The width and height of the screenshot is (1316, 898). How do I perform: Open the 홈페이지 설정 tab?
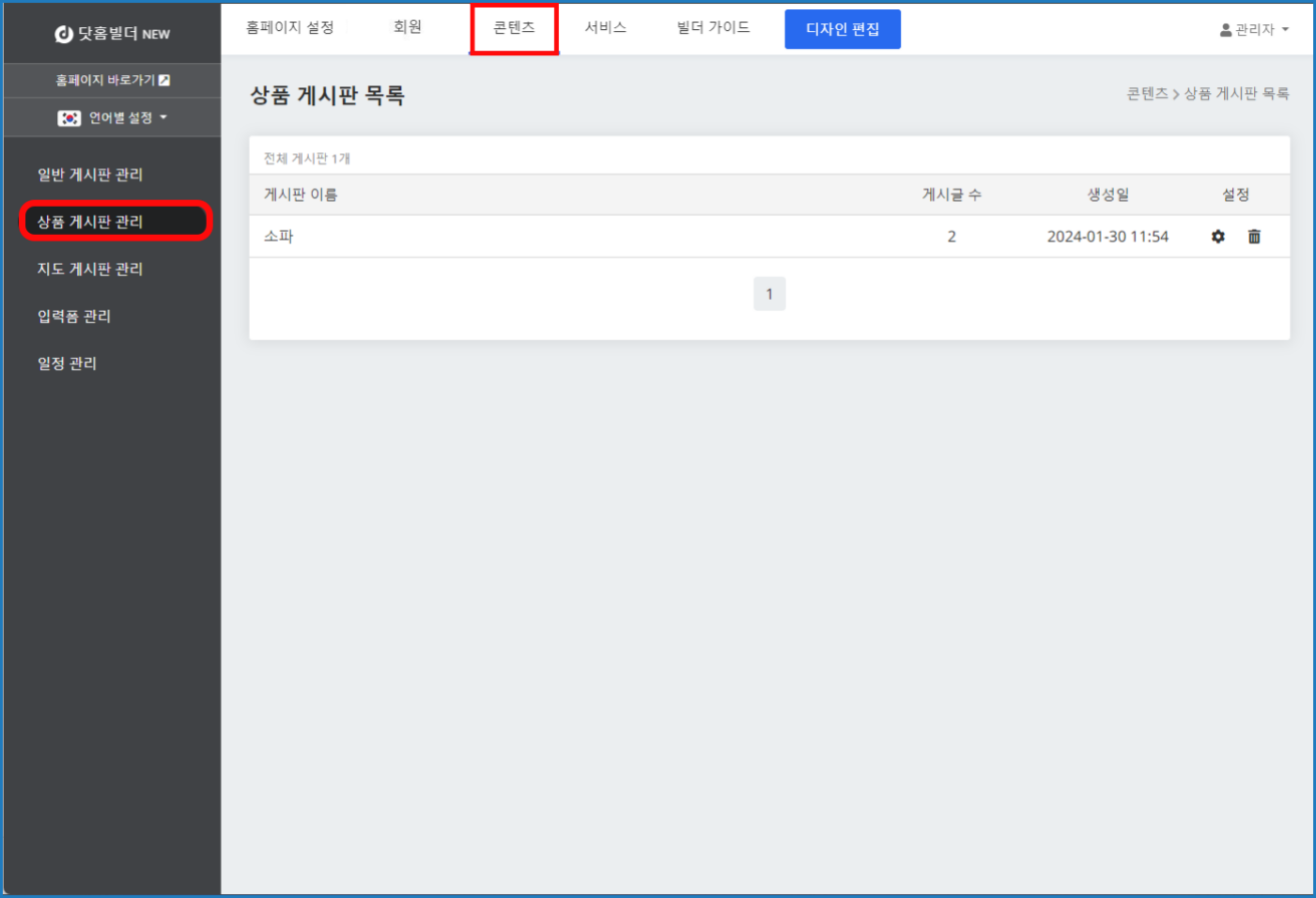tap(289, 28)
